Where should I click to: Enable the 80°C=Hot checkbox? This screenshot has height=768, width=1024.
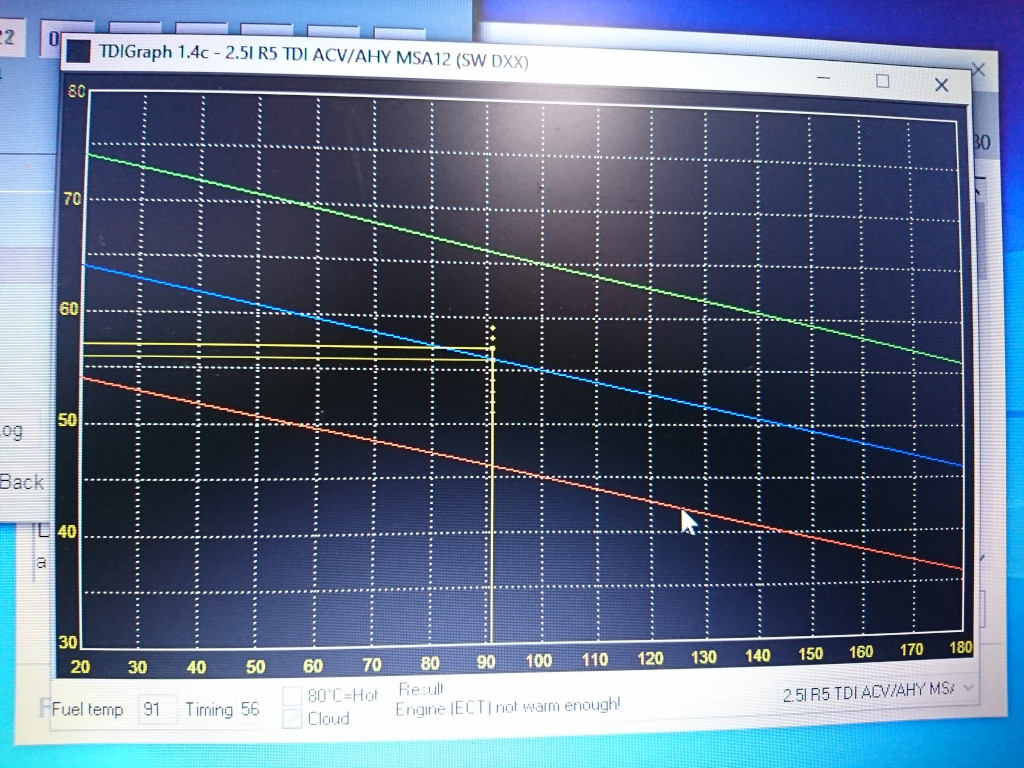point(291,695)
